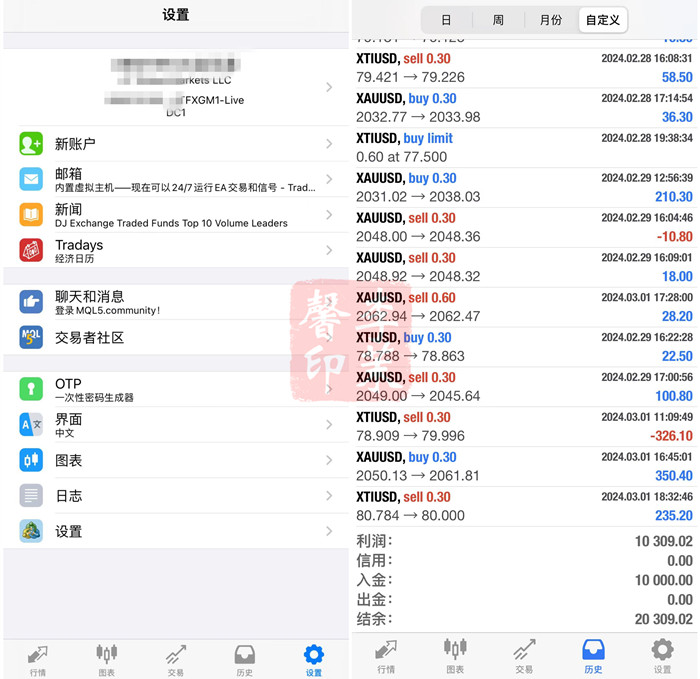The width and height of the screenshot is (700, 679).
Task: Tap the green OTP keyhole icon
Action: click(x=31, y=389)
